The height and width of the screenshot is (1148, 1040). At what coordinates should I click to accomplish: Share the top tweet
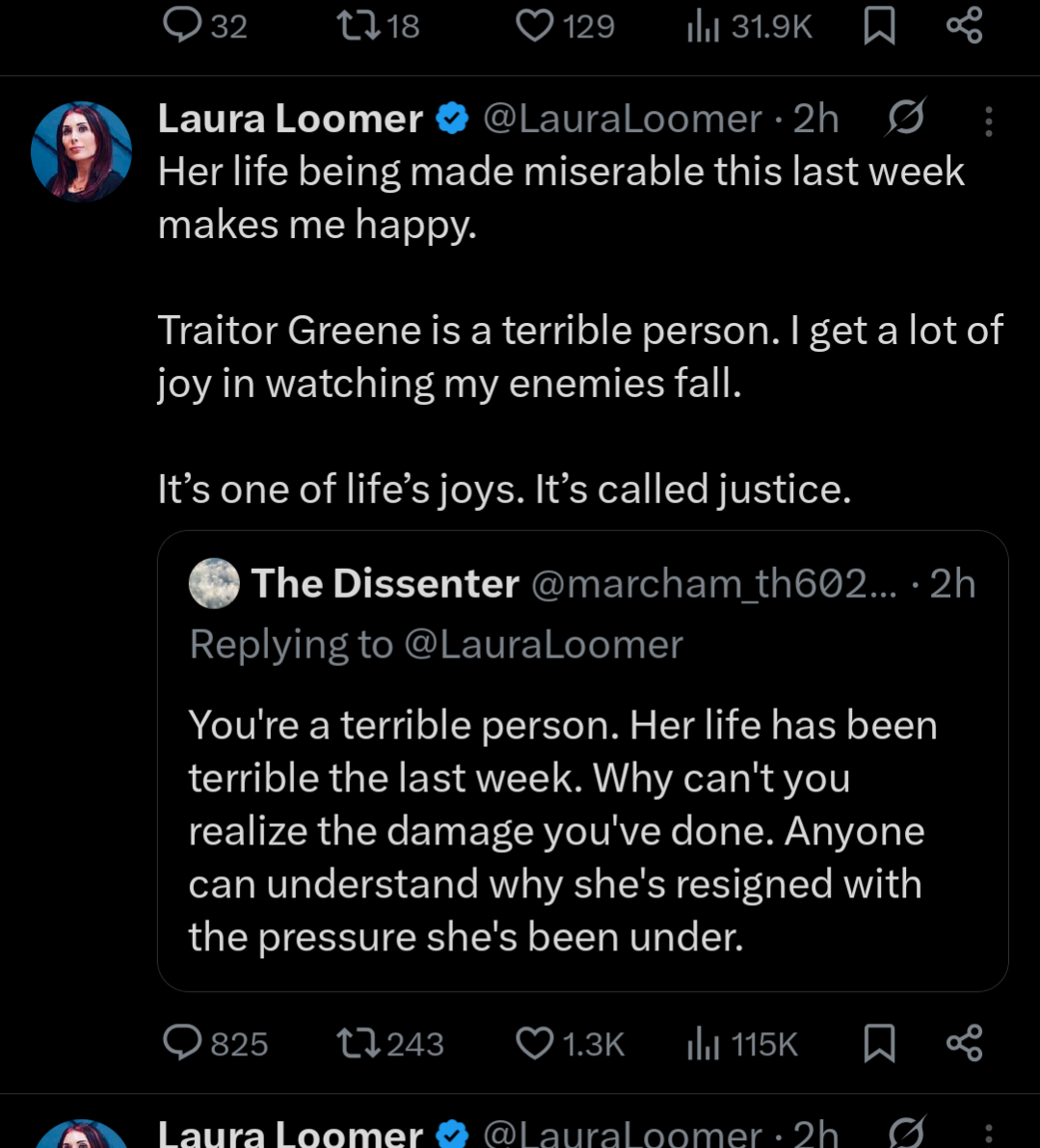tap(964, 25)
